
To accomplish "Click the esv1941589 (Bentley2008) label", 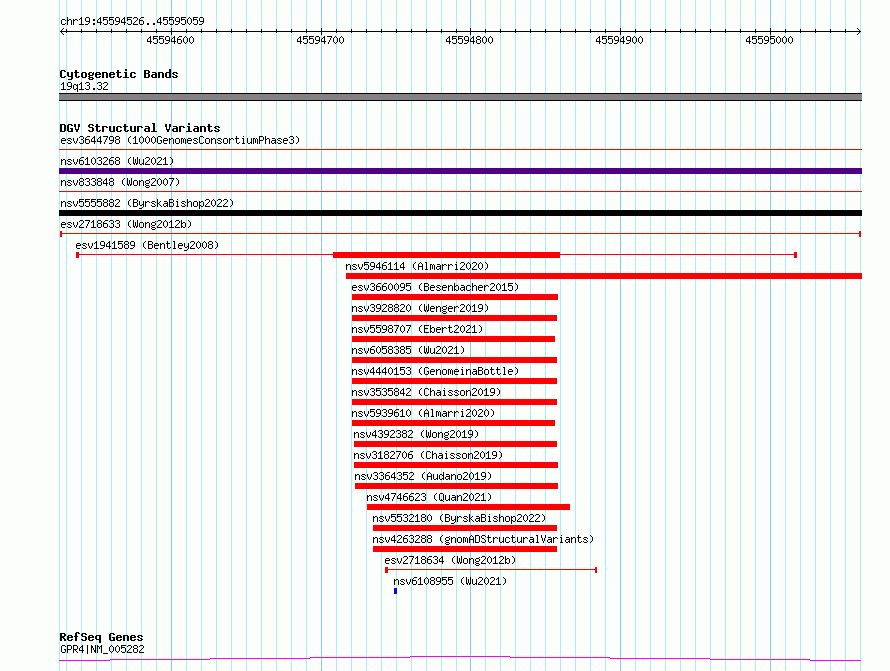I will point(147,245).
